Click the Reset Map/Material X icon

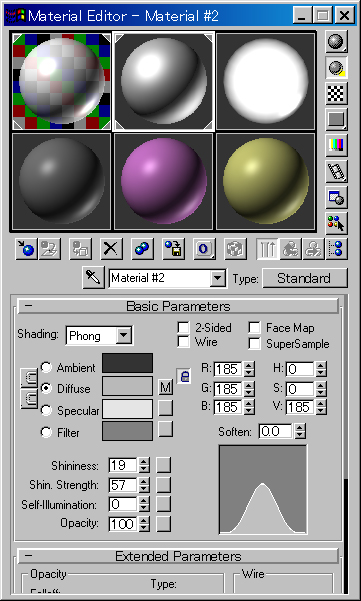(x=111, y=249)
